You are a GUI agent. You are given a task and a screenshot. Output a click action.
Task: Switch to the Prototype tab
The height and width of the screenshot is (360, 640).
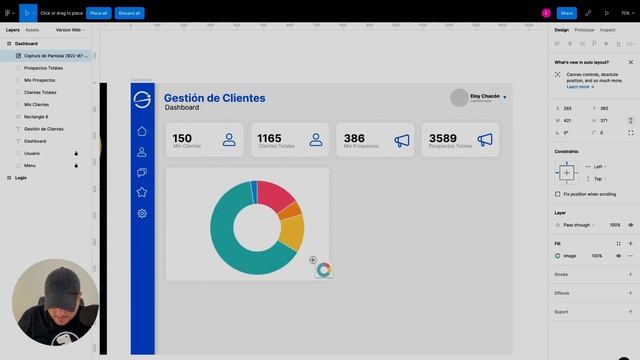[584, 30]
